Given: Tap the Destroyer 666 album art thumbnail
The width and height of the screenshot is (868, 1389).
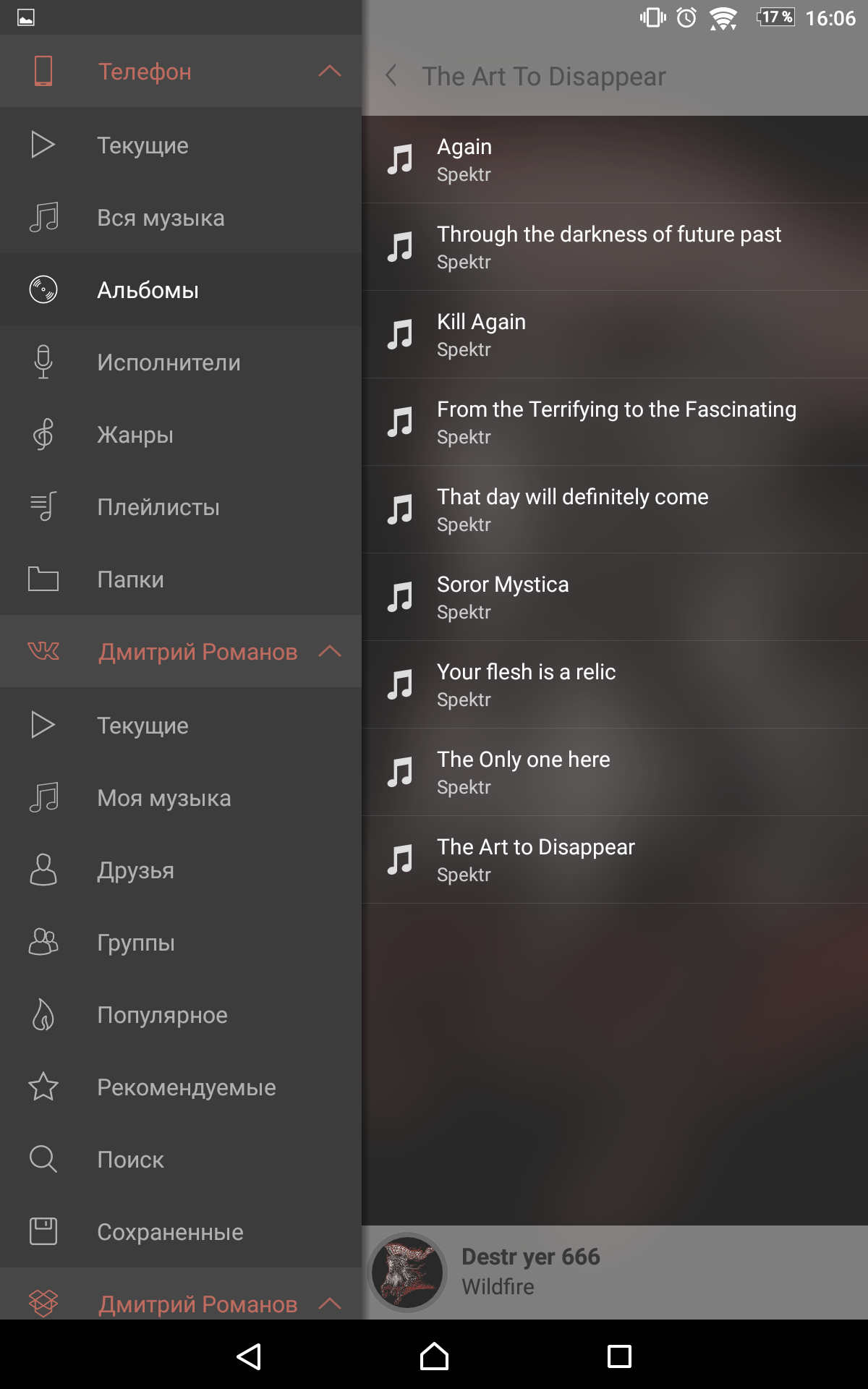Looking at the screenshot, I should click(408, 1272).
